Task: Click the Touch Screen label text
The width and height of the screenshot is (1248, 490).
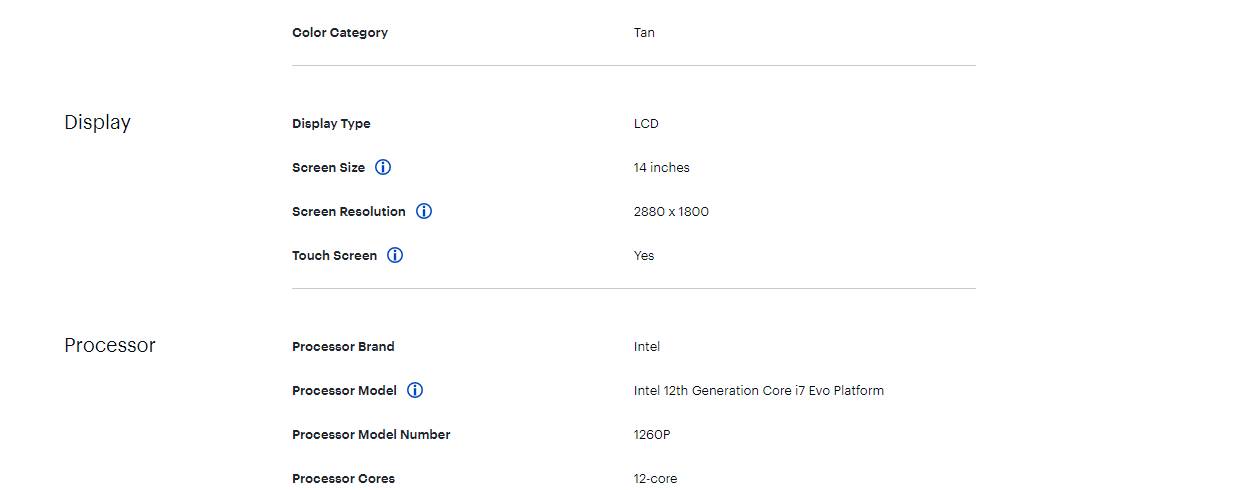Action: (334, 255)
